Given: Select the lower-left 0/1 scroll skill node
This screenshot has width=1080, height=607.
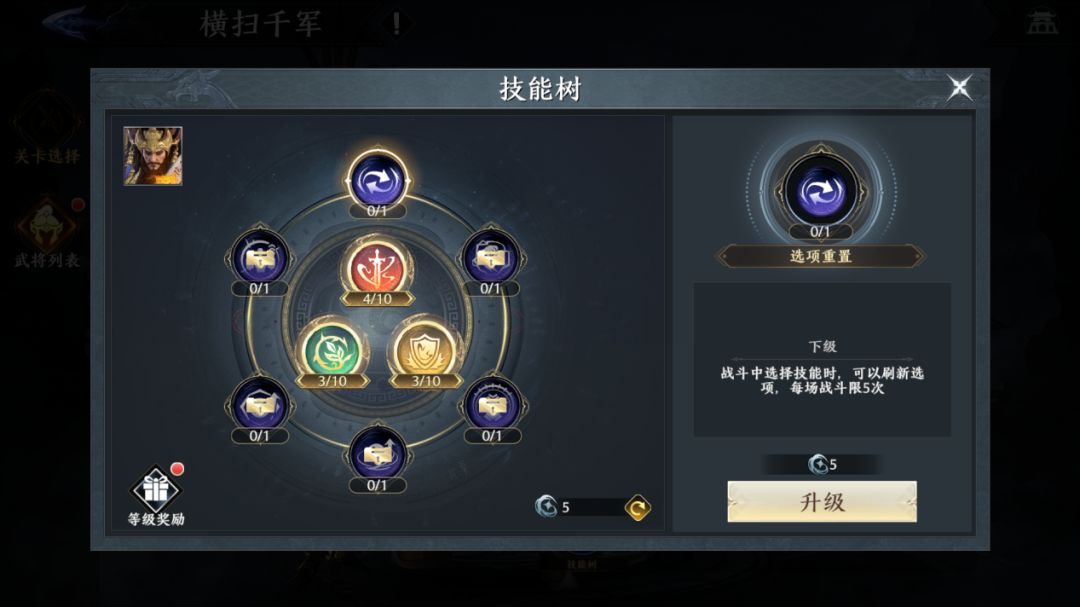Looking at the screenshot, I should (x=260, y=407).
